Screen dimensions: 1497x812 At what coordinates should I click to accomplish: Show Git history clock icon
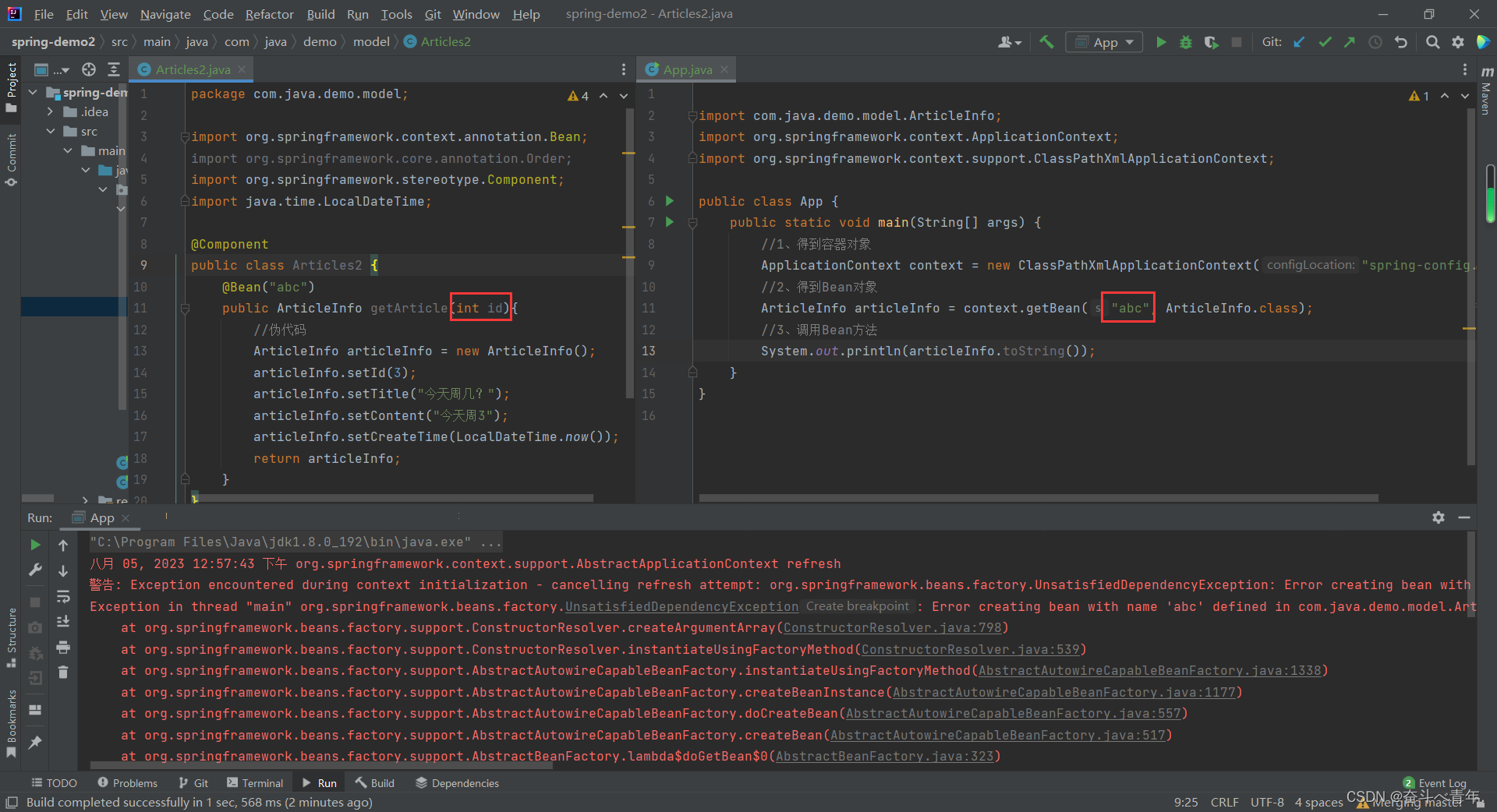click(x=1375, y=42)
